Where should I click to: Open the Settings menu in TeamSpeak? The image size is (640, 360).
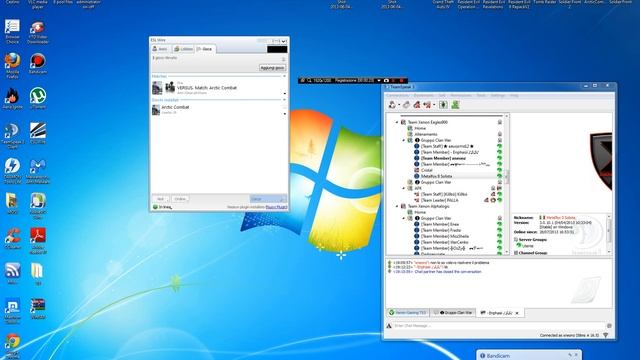[x=498, y=95]
